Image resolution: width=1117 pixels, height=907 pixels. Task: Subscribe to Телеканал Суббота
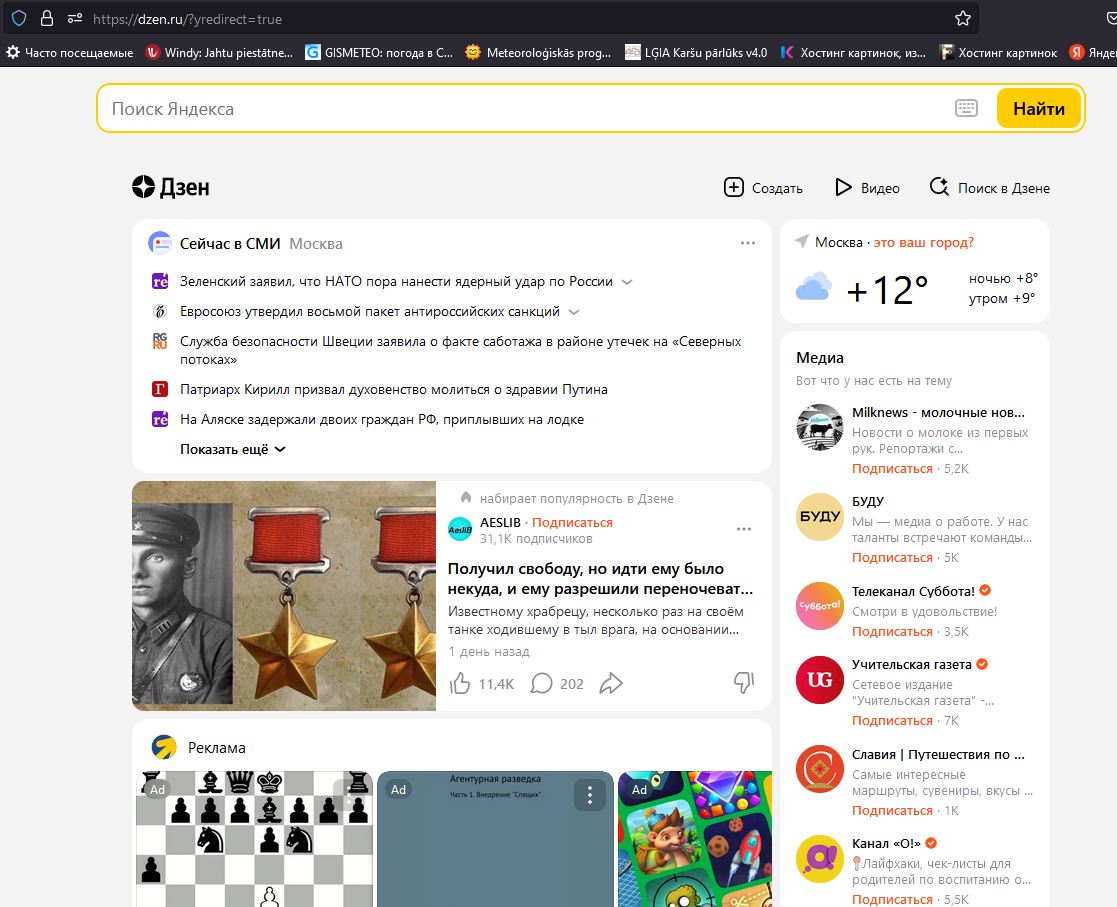[x=892, y=631]
